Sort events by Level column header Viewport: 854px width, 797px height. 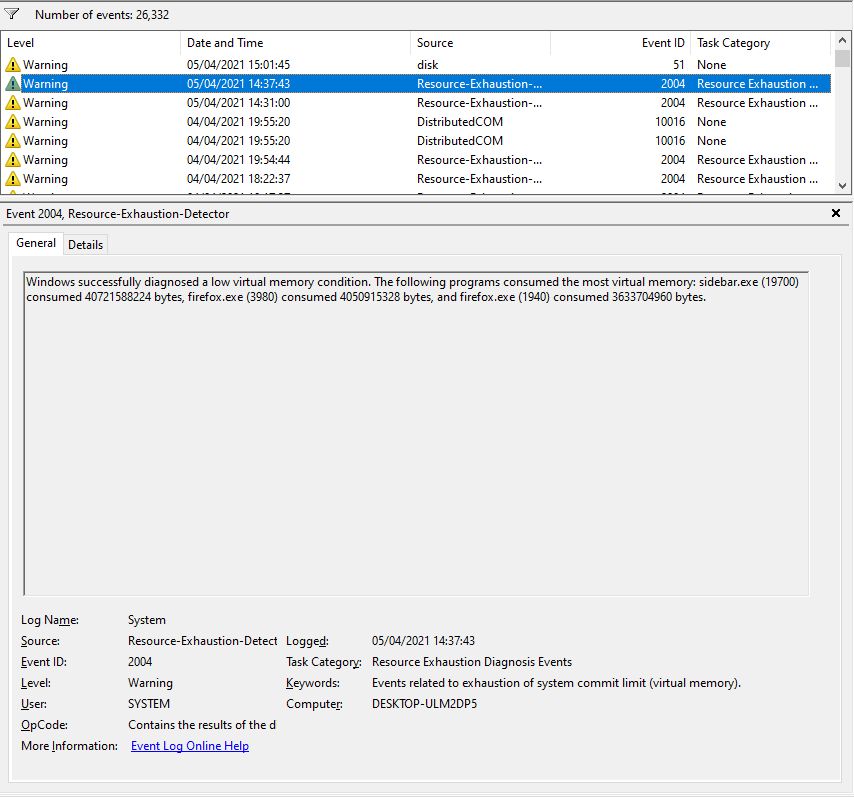[90, 42]
